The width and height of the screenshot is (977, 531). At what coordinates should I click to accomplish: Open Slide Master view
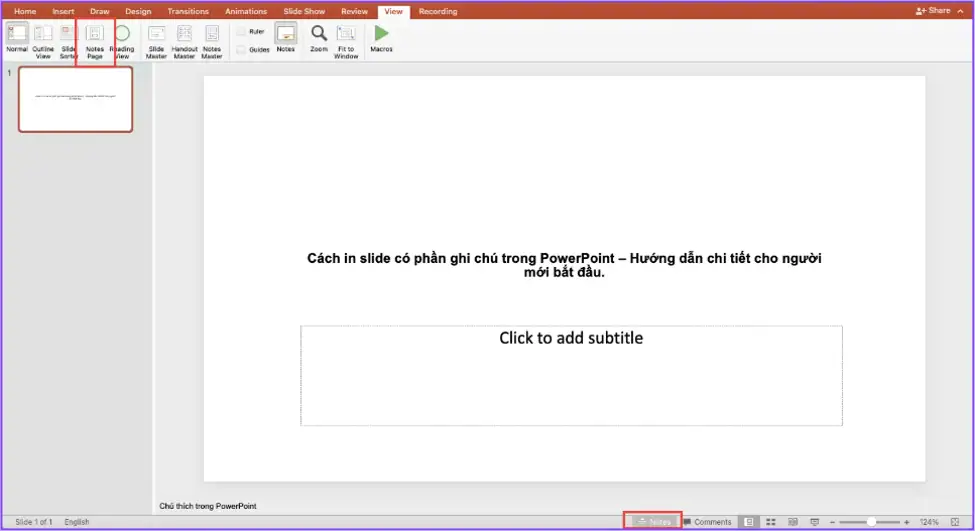pos(156,41)
